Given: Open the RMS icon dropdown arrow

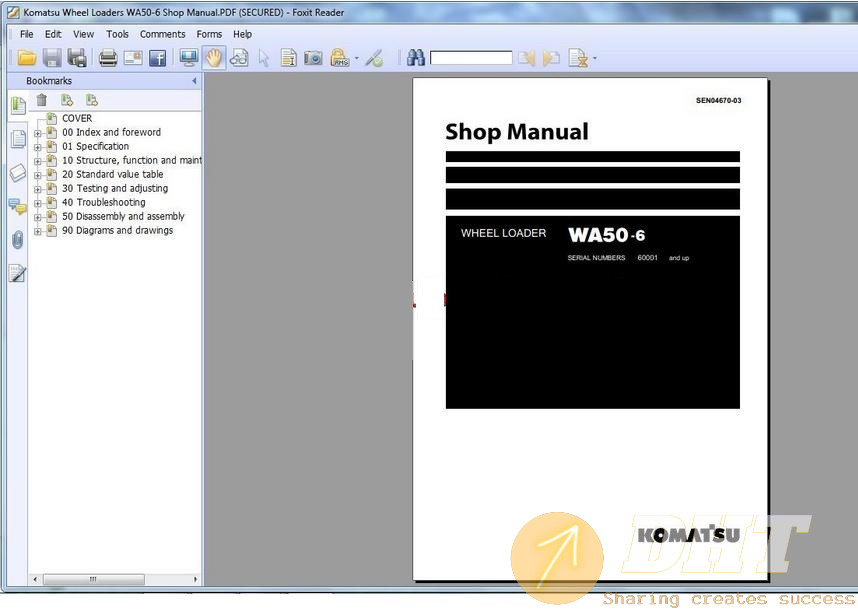Looking at the screenshot, I should pyautogui.click(x=357, y=58).
